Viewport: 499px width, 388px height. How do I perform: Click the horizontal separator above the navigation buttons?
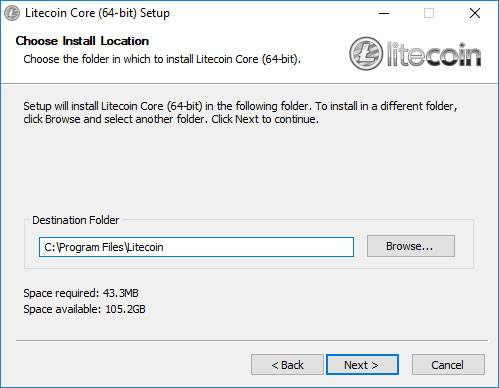252,340
